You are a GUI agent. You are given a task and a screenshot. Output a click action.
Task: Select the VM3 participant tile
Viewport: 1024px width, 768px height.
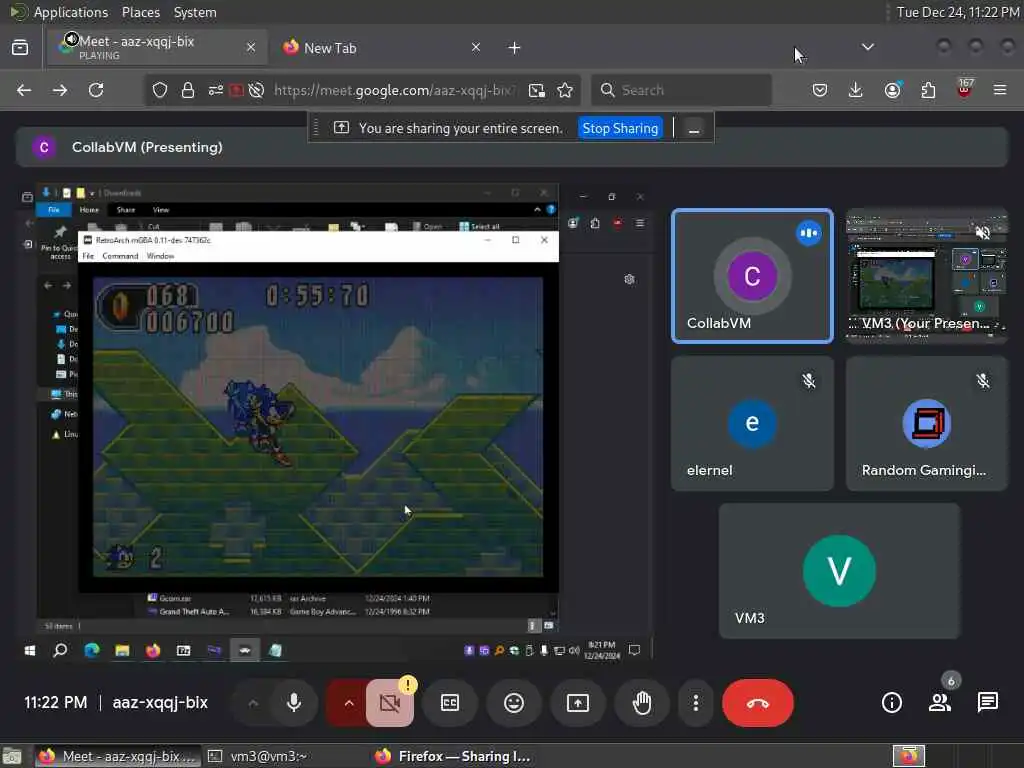tap(839, 571)
